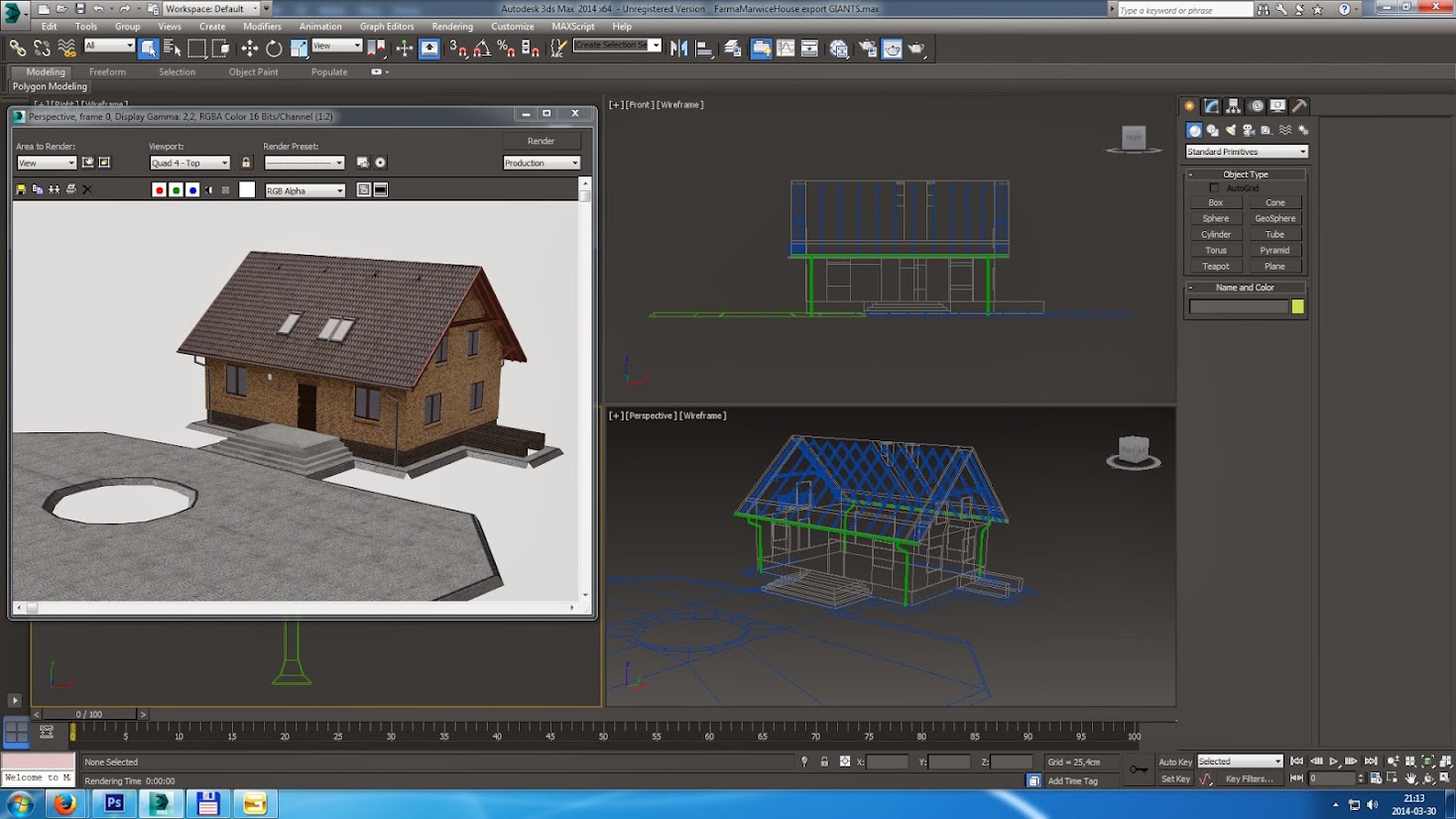
Task: Open the Standard Primitives dropdown
Action: (1246, 152)
